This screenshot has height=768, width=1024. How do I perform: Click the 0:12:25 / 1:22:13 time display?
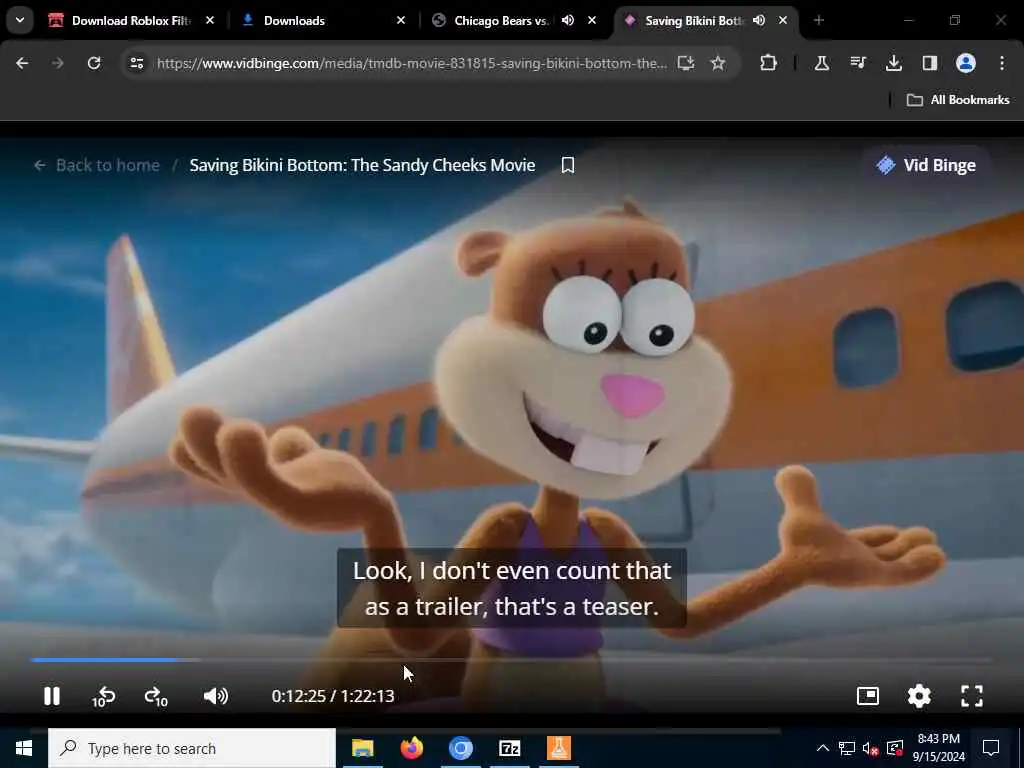point(332,696)
